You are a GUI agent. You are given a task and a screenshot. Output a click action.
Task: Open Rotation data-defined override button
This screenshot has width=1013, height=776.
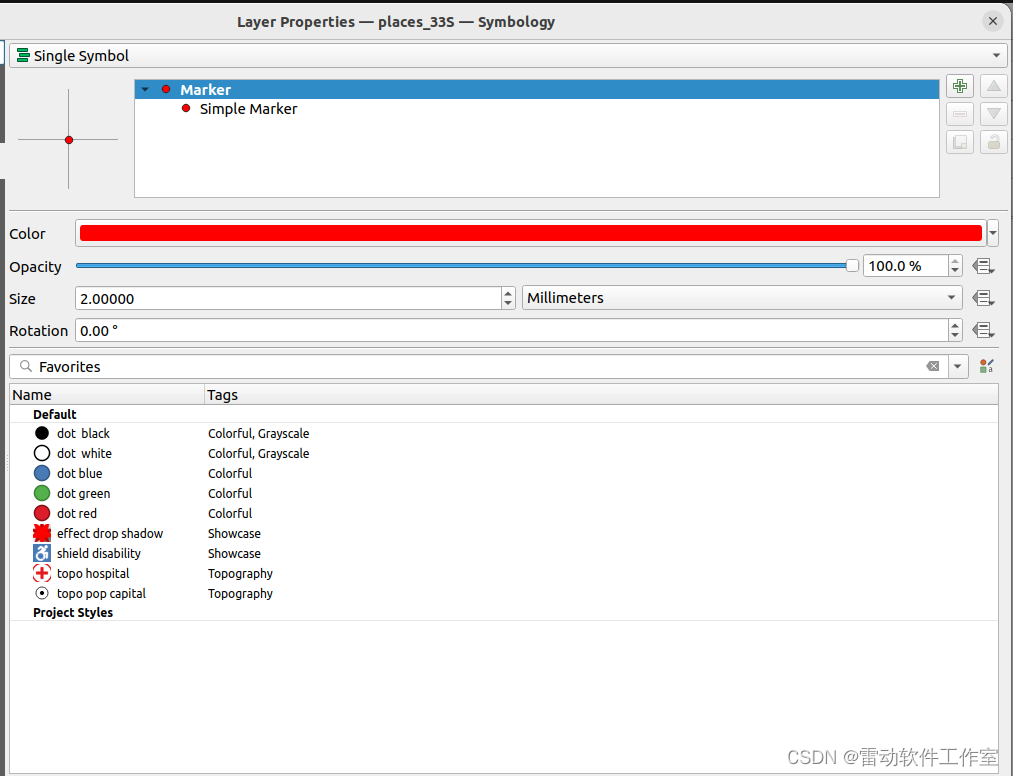(983, 330)
